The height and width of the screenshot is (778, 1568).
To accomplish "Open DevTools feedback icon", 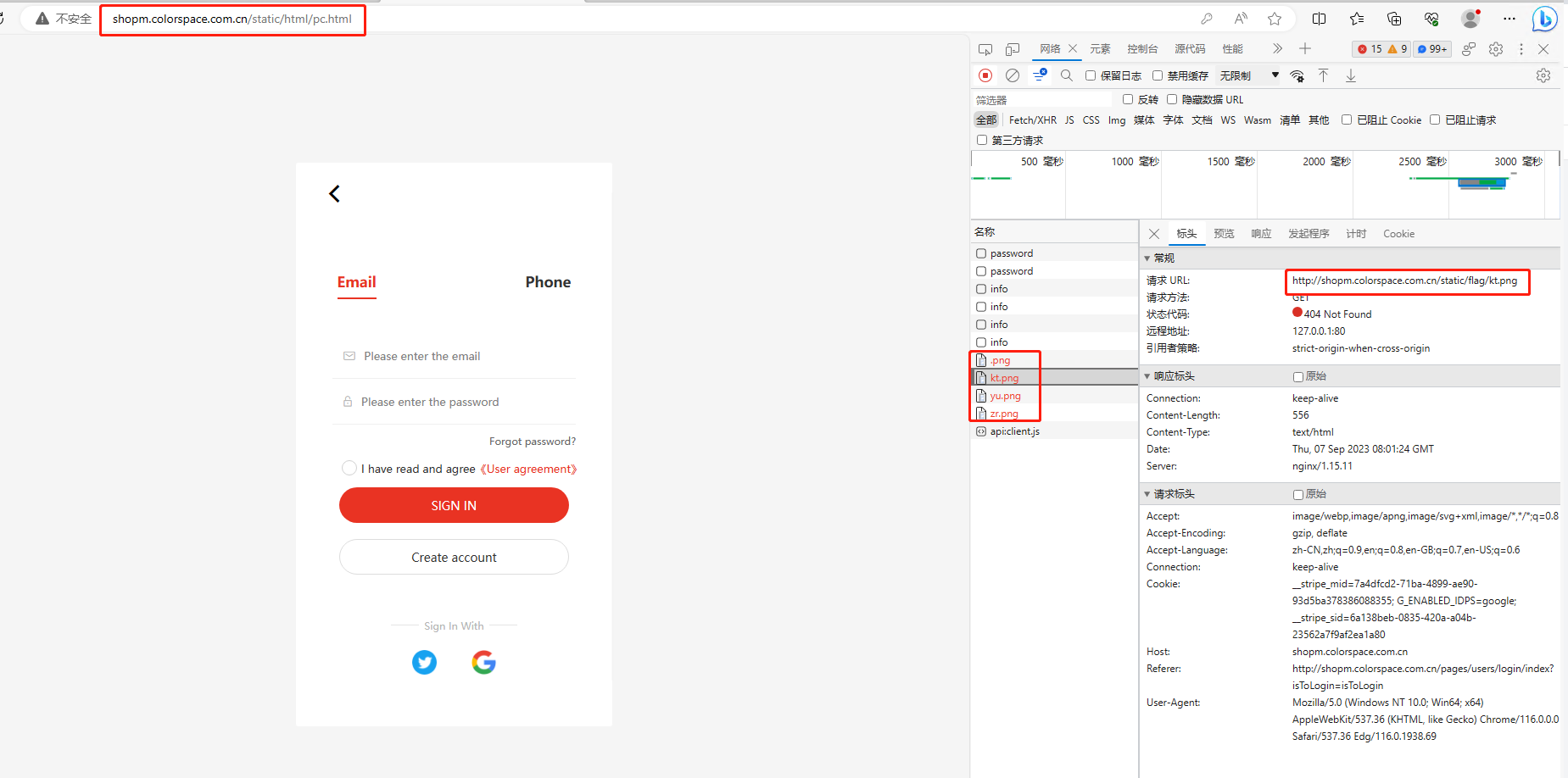I will (1469, 49).
